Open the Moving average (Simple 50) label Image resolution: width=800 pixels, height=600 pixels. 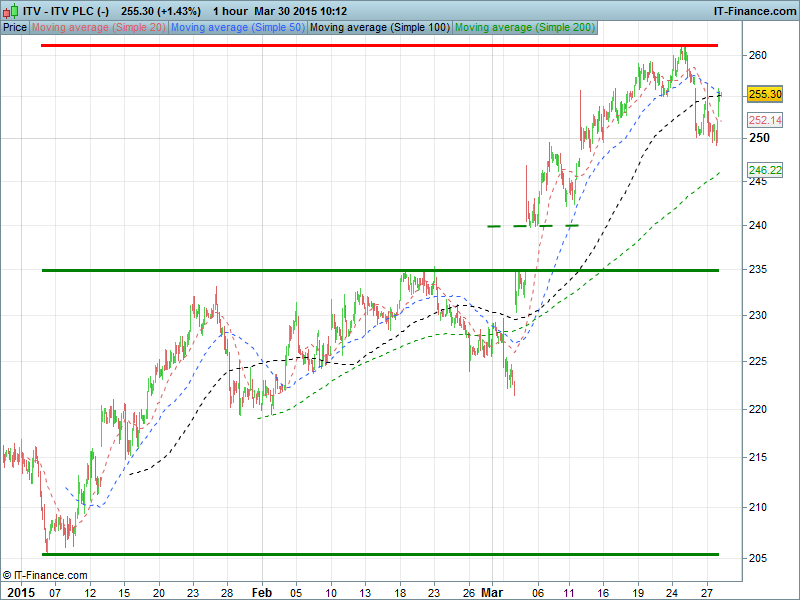(x=237, y=27)
